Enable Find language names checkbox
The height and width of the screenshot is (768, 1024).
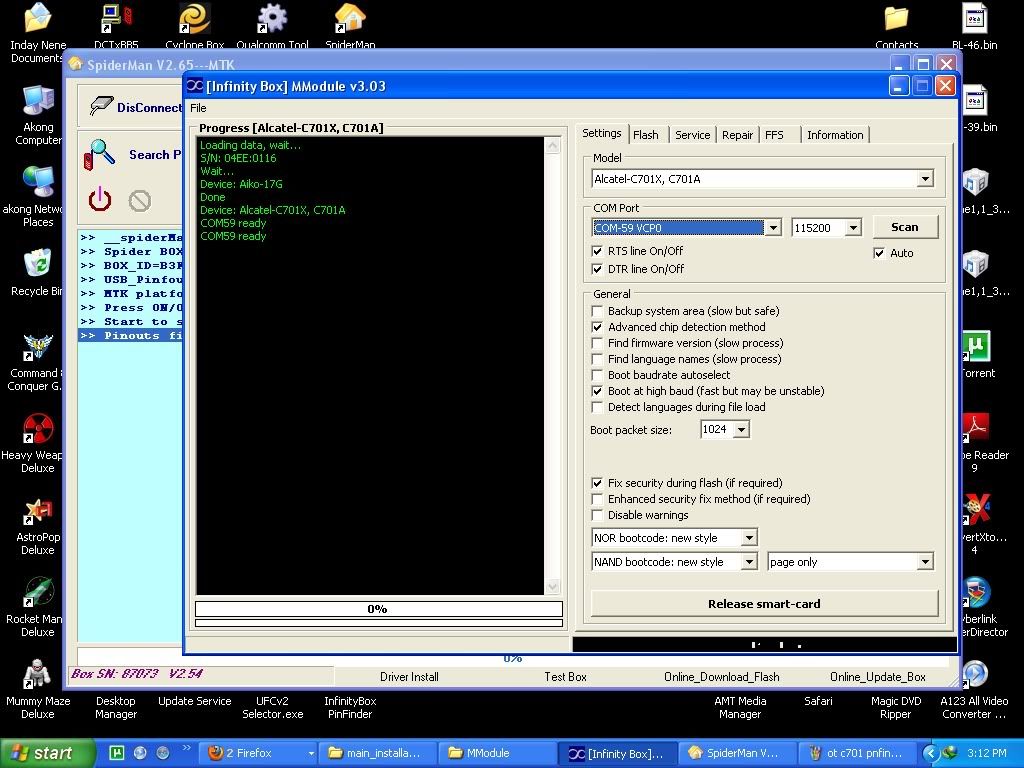pyautogui.click(x=597, y=359)
